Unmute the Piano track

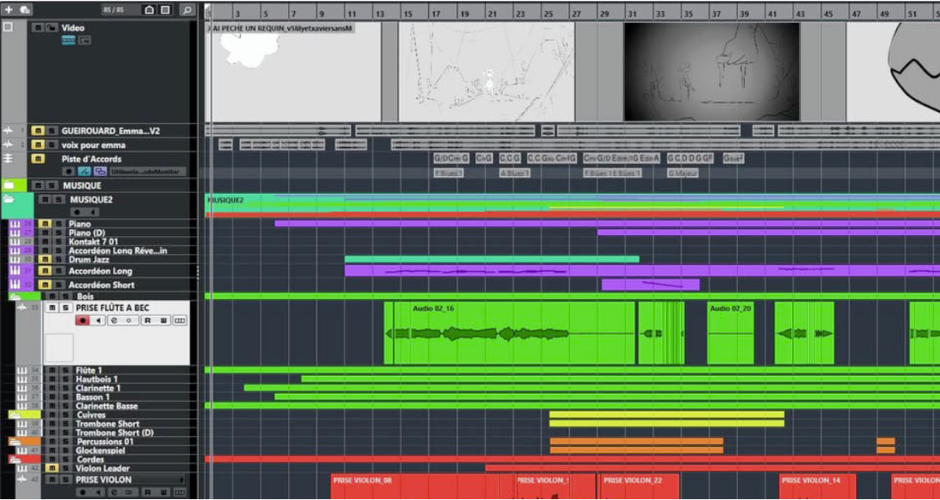point(44,224)
